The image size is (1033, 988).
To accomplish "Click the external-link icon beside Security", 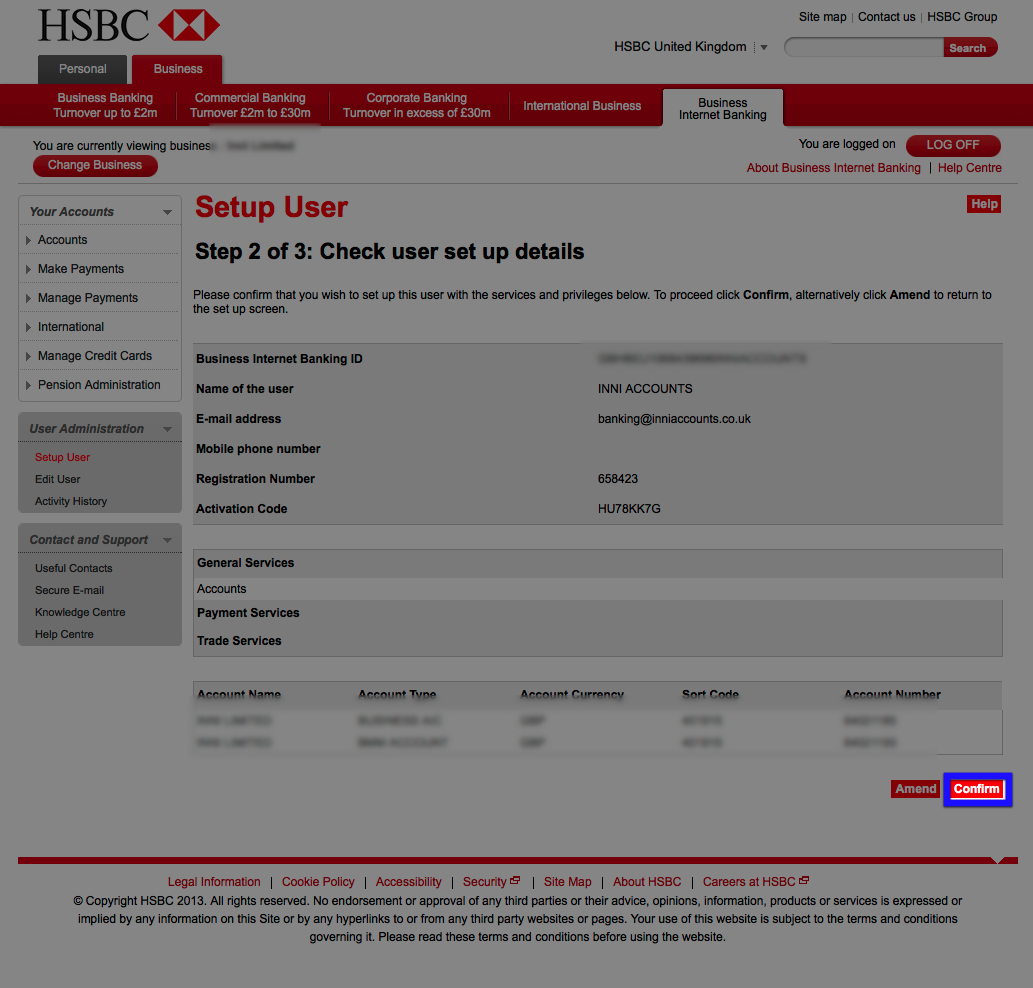I will click(515, 881).
